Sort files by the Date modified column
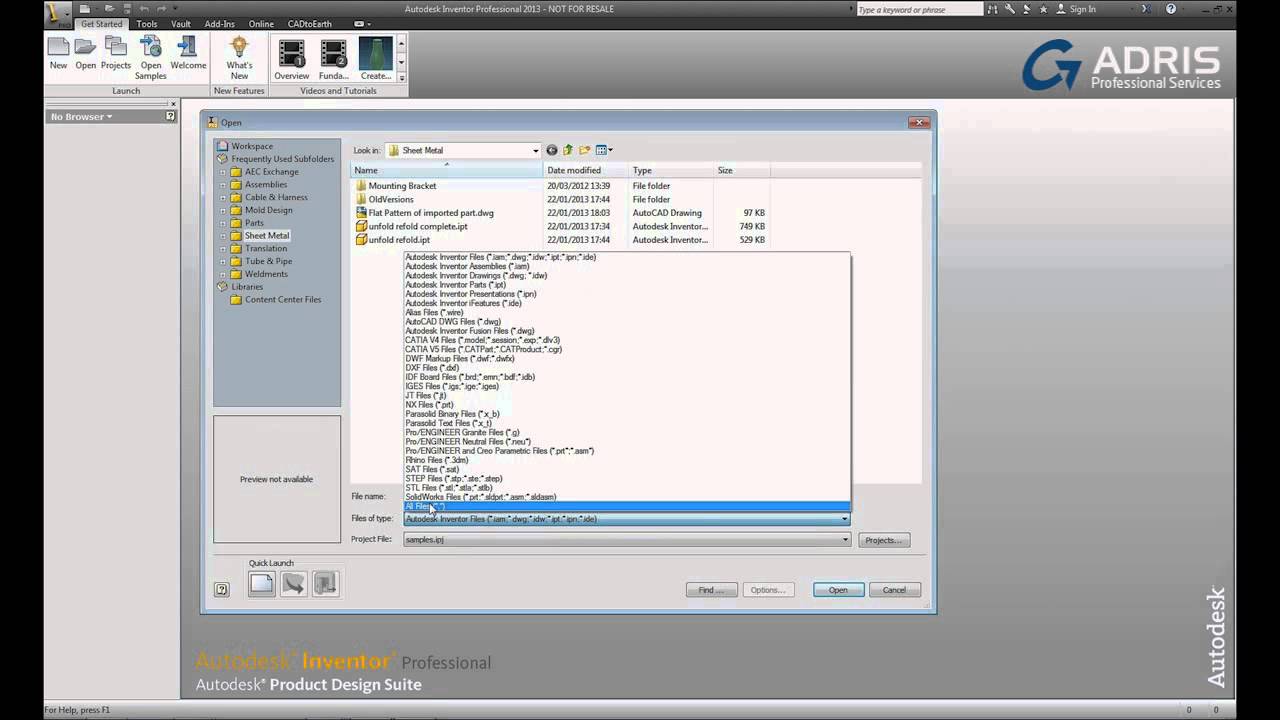The height and width of the screenshot is (720, 1280). [586, 170]
